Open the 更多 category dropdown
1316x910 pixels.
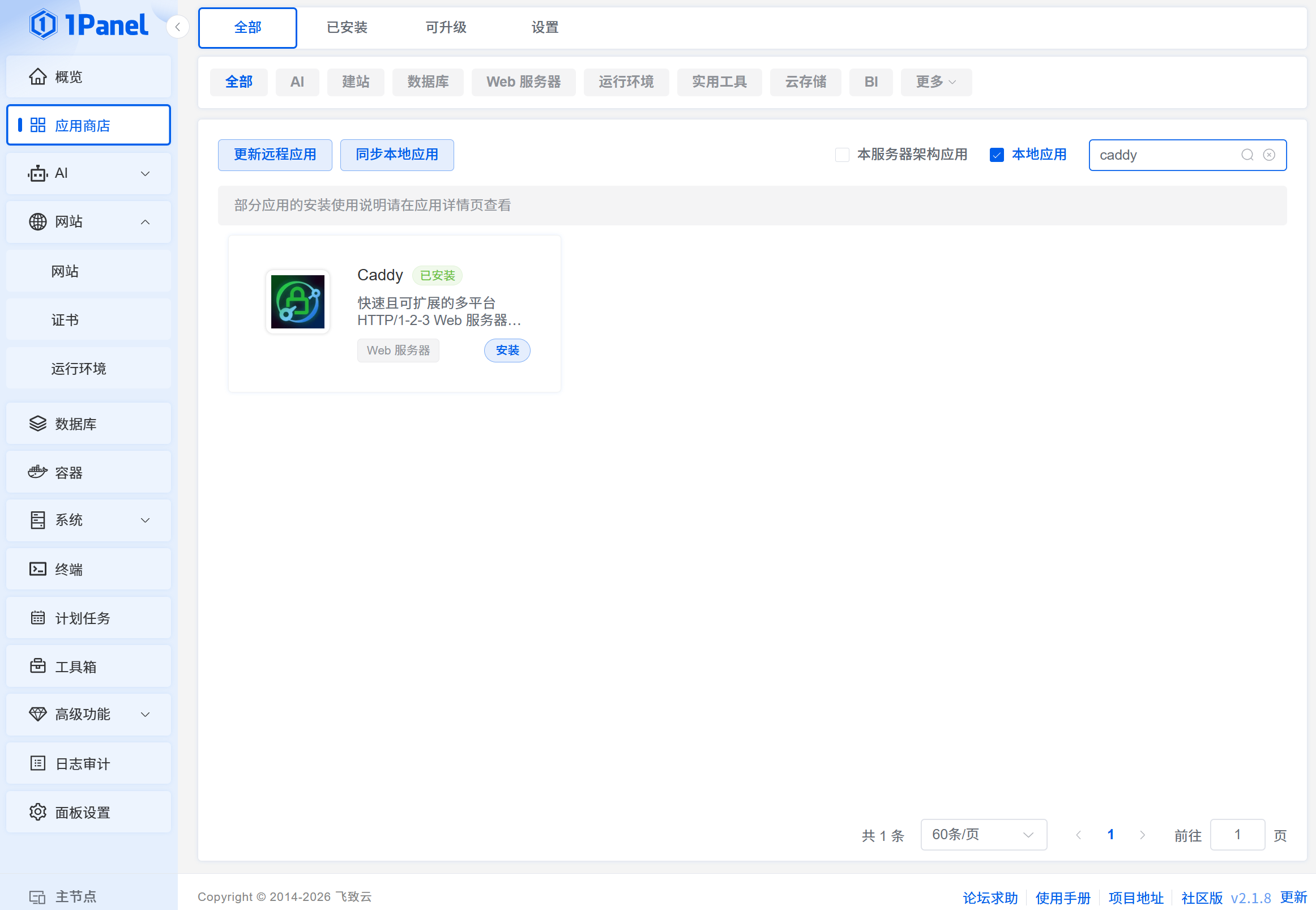pos(935,82)
